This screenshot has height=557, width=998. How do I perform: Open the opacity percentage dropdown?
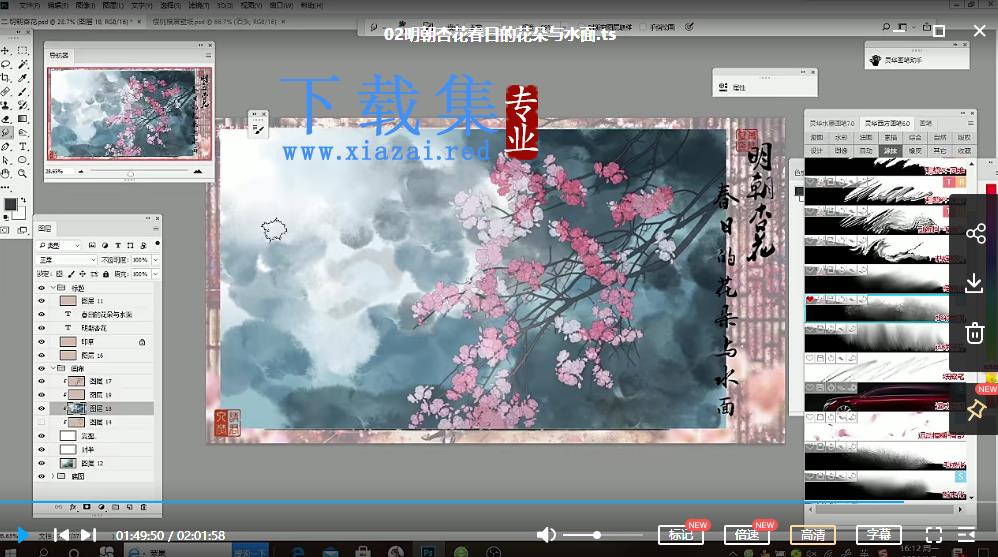155,260
